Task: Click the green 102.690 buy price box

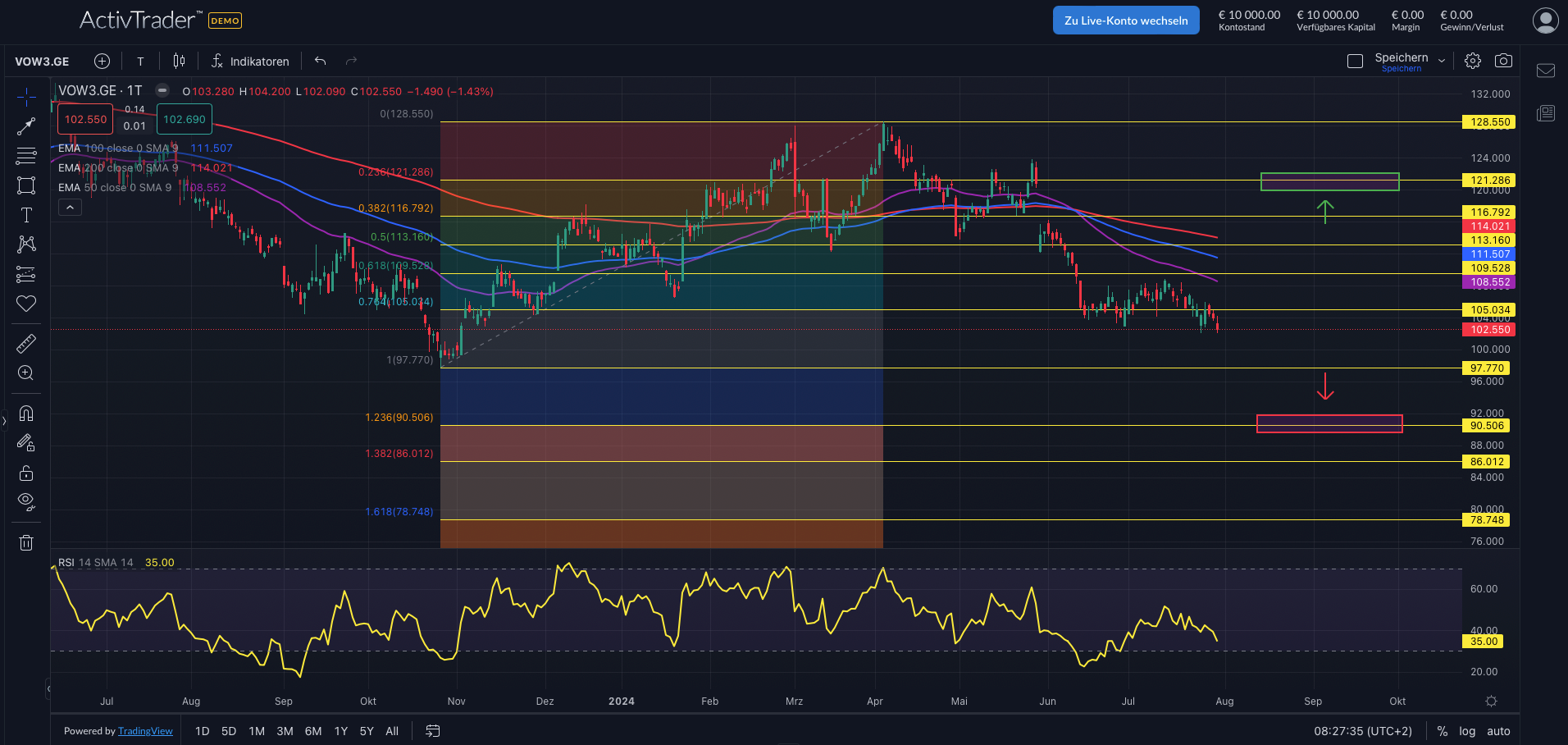Action: (x=185, y=119)
